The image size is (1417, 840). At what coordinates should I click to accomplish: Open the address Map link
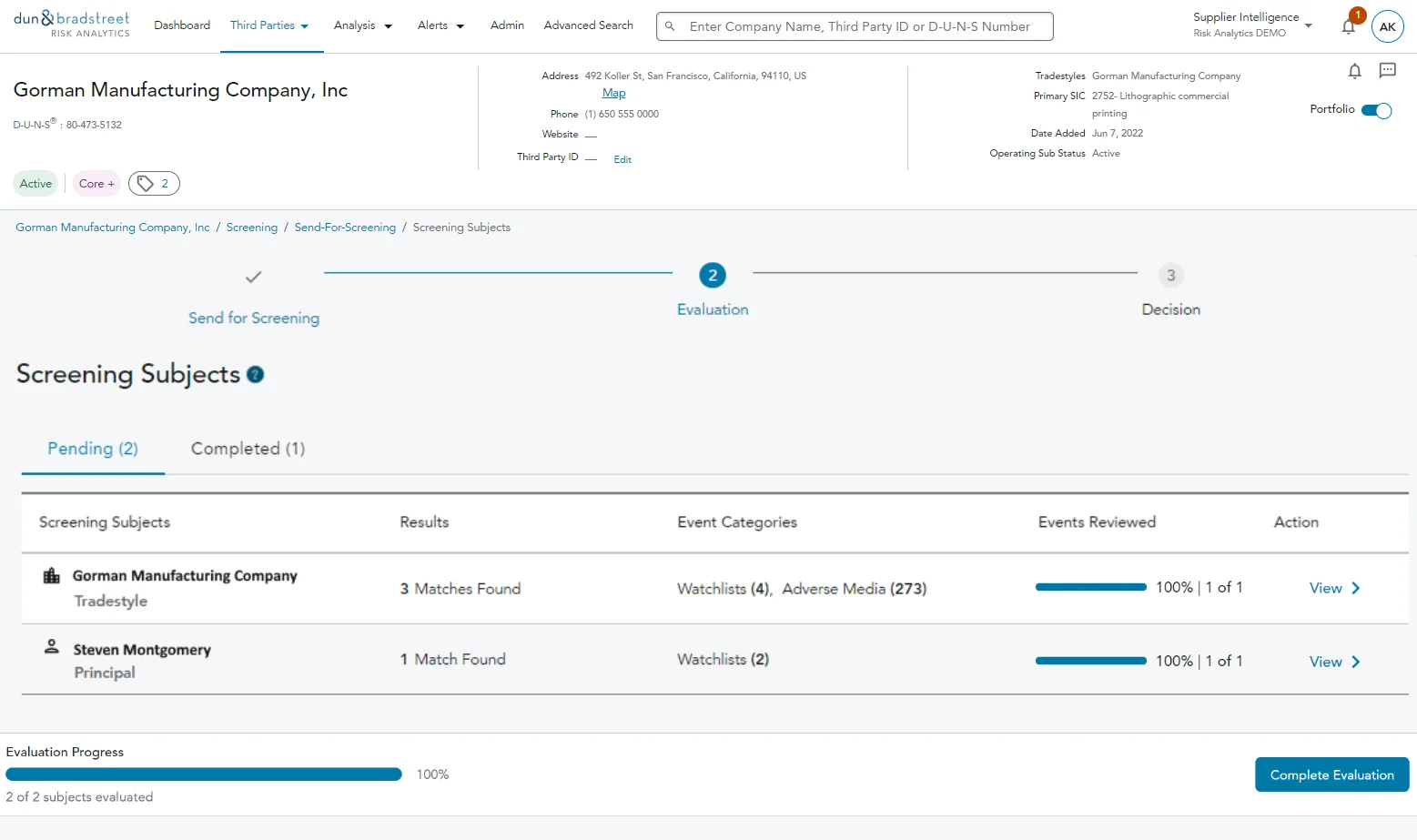[x=614, y=93]
